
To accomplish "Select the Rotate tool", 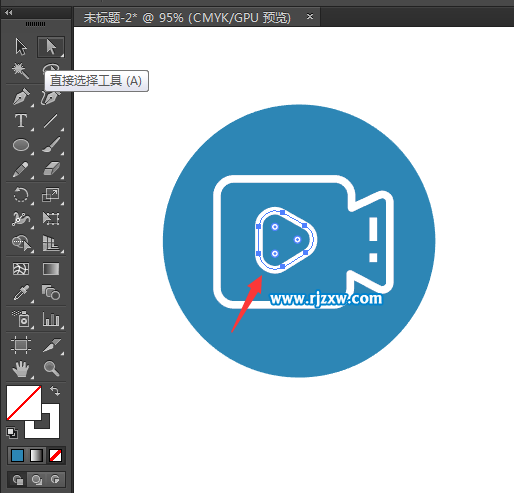I will point(21,195).
